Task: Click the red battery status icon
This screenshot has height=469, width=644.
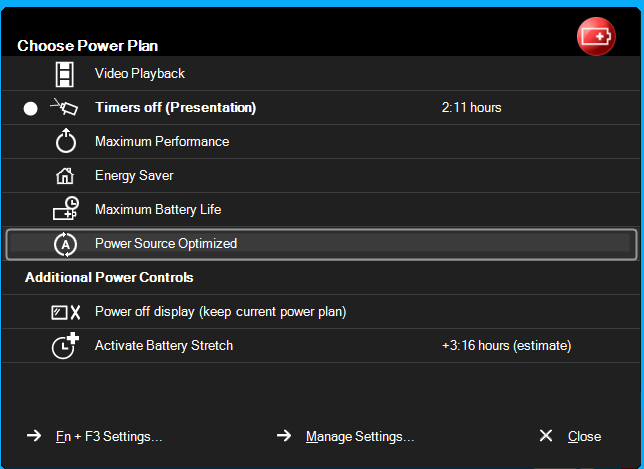Action: tap(597, 36)
